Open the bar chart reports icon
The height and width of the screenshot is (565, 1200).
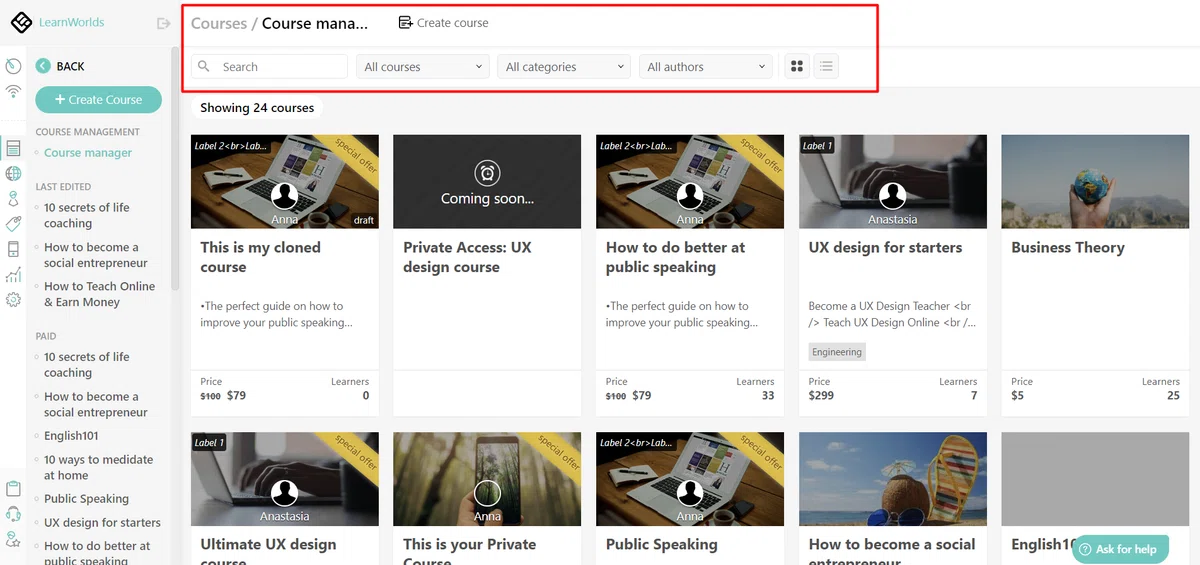click(x=13, y=274)
